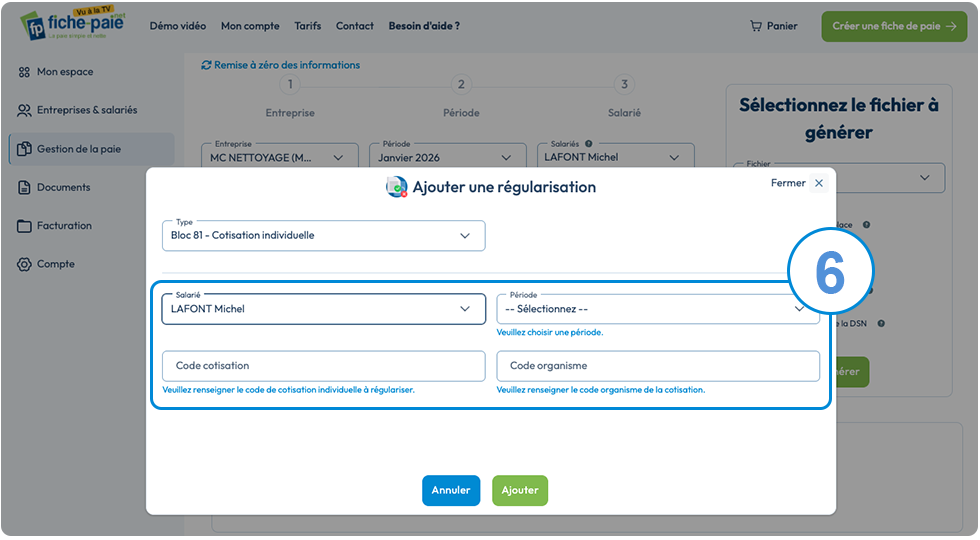
Task: Open Tarifs menu item
Action: pyautogui.click(x=308, y=26)
